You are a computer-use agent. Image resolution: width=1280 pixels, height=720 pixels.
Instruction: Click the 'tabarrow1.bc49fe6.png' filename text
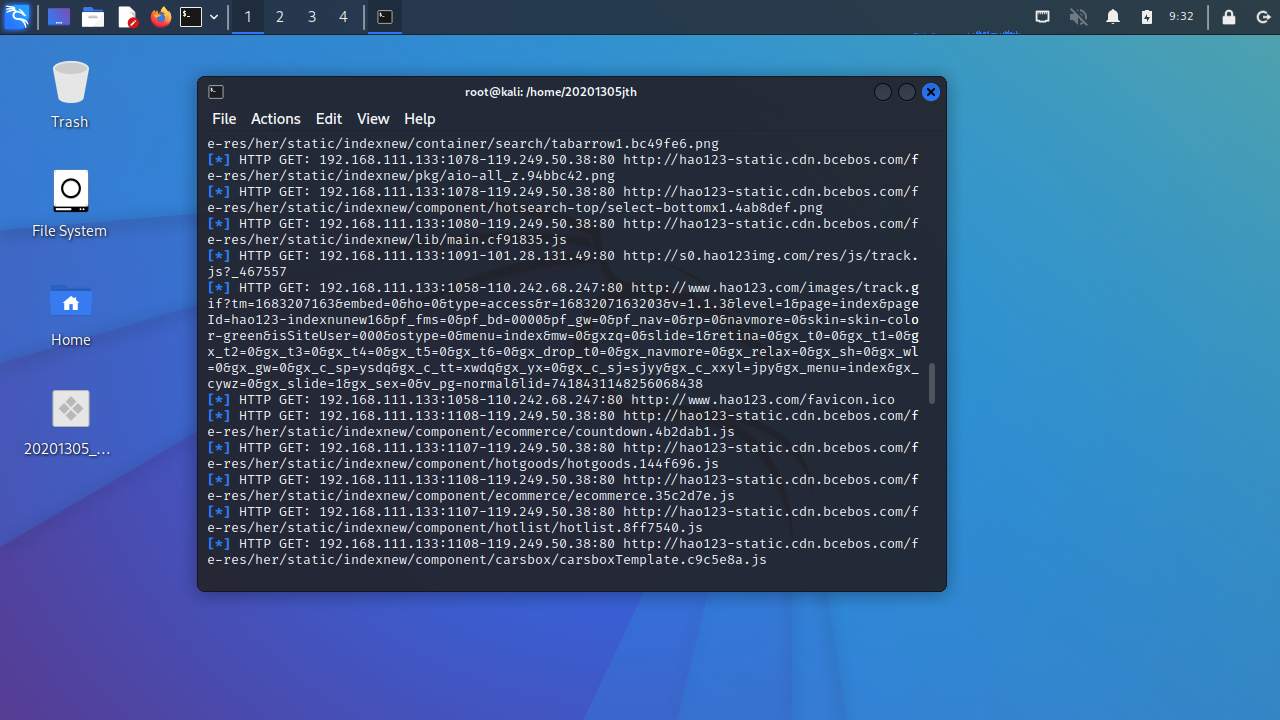click(x=635, y=144)
